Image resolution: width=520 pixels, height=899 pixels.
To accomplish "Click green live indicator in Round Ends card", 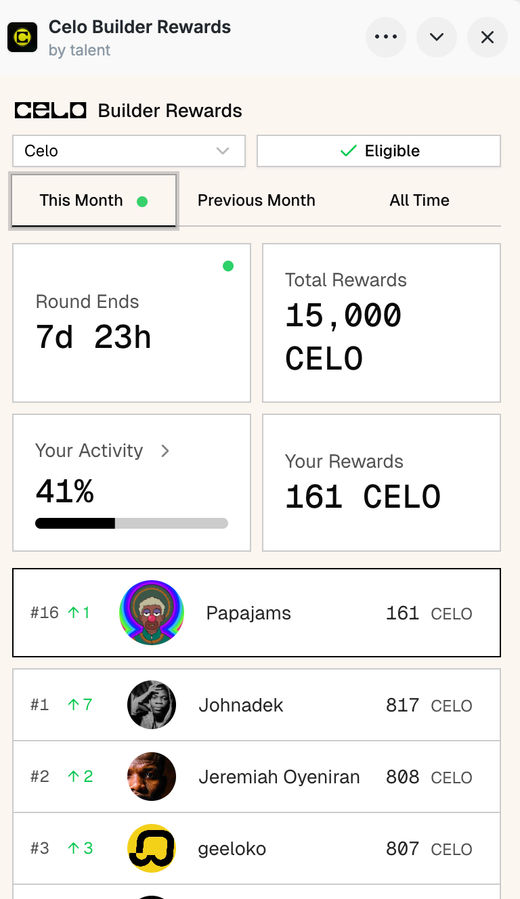I will [x=228, y=266].
